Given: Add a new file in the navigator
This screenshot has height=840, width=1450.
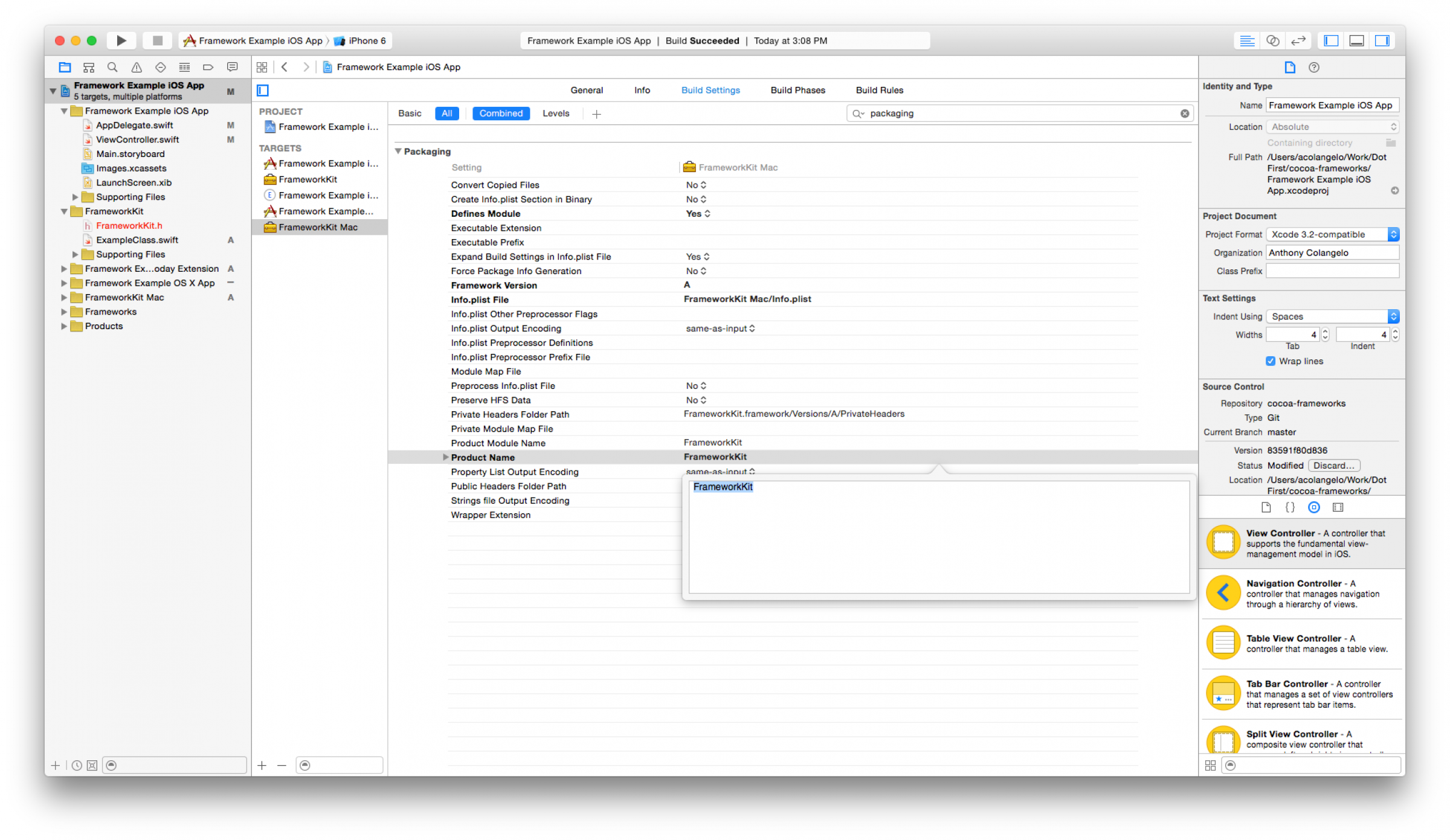Looking at the screenshot, I should (x=56, y=765).
